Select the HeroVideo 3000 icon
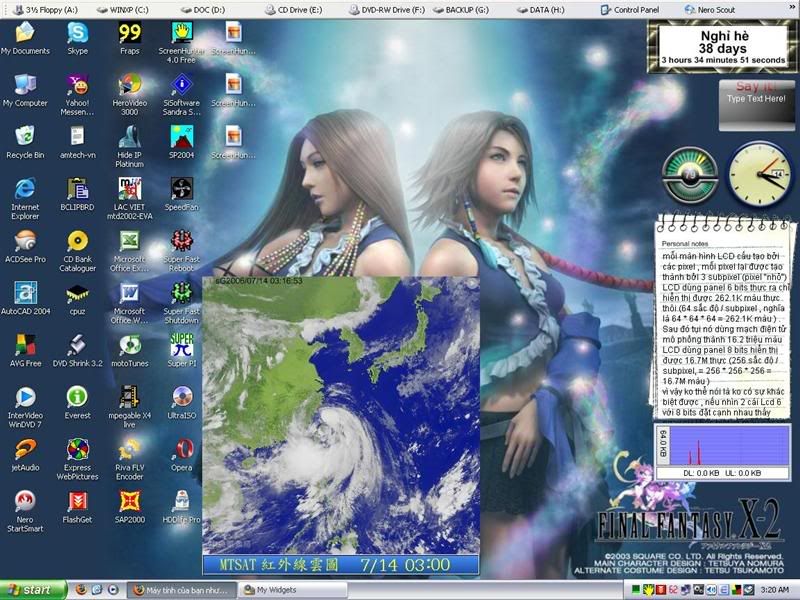This screenshot has width=800, height=600. pyautogui.click(x=130, y=95)
